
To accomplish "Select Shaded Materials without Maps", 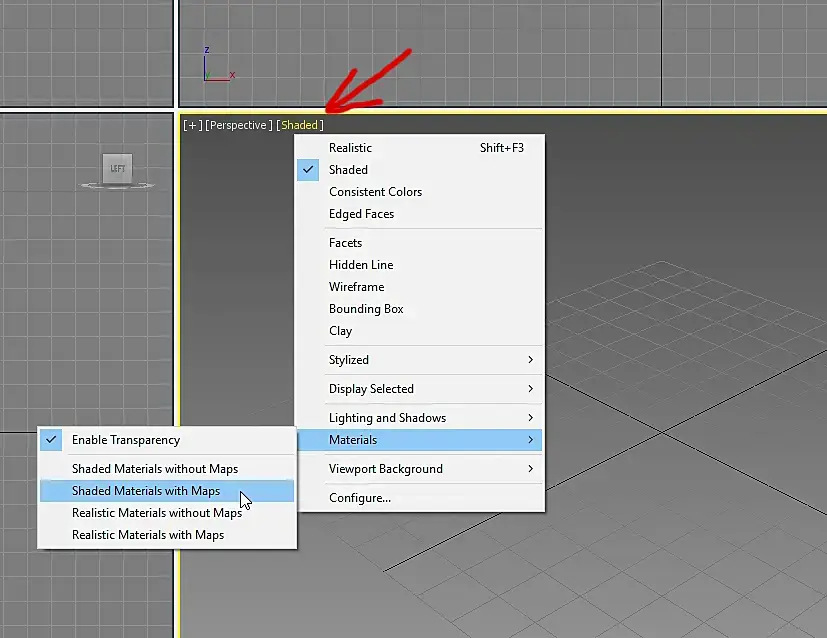I will pos(167,469).
